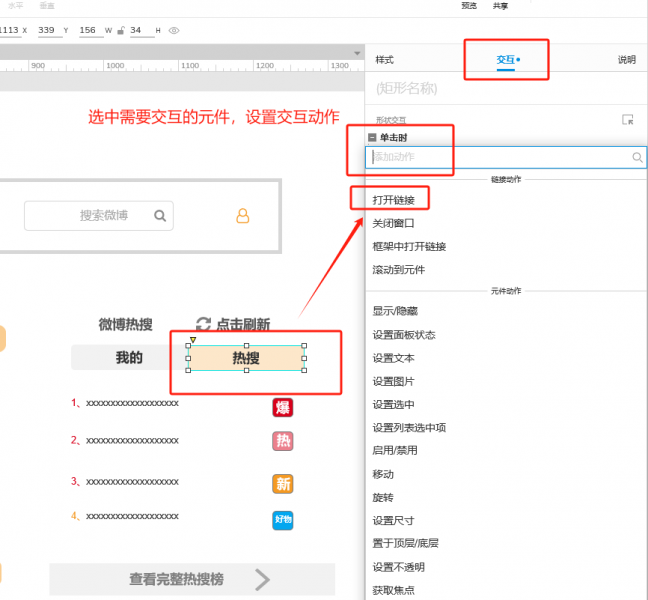648x600 pixels.
Task: Click the orange user profile icon
Action: [x=243, y=216]
